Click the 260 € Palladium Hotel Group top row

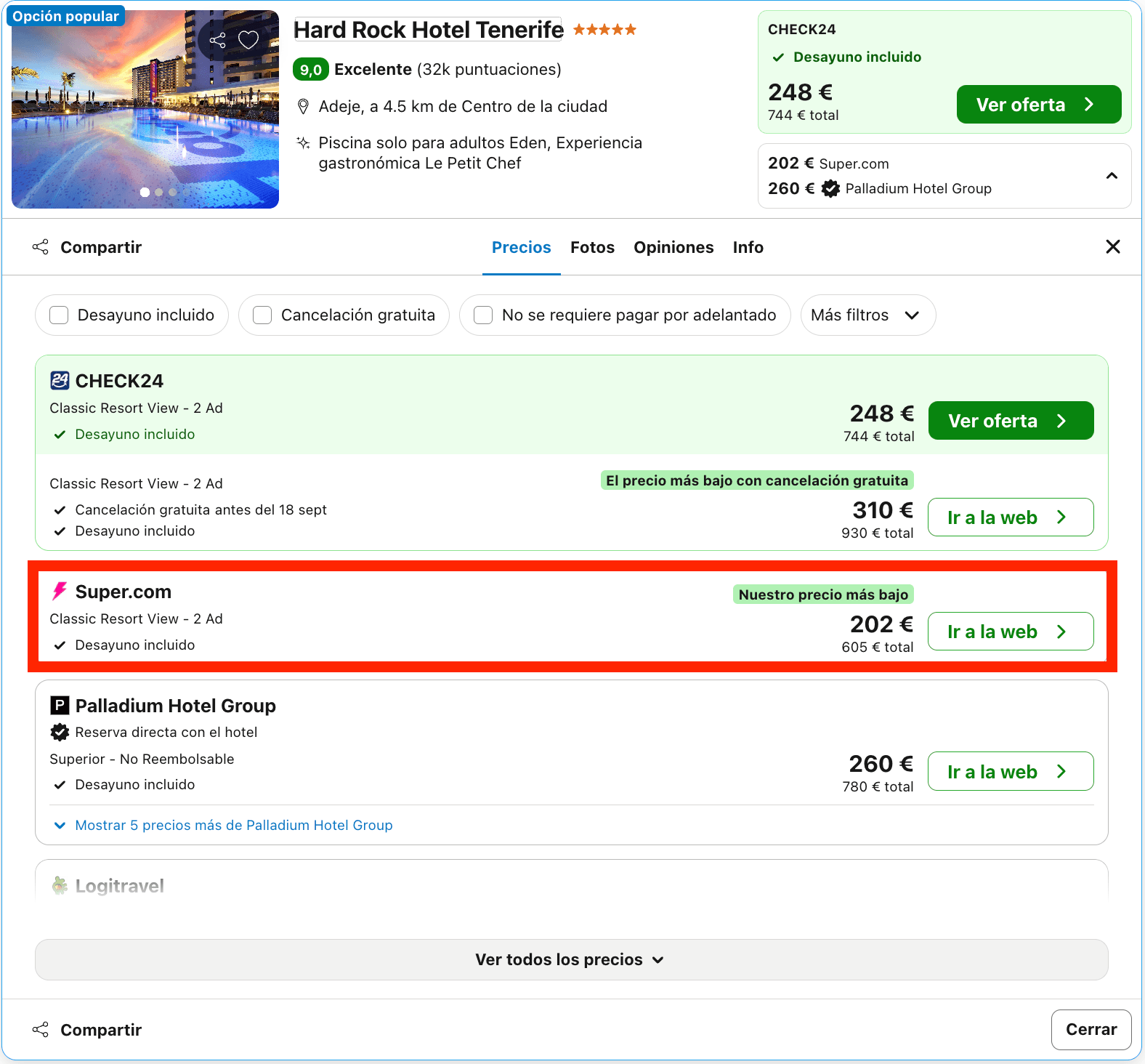(x=880, y=189)
